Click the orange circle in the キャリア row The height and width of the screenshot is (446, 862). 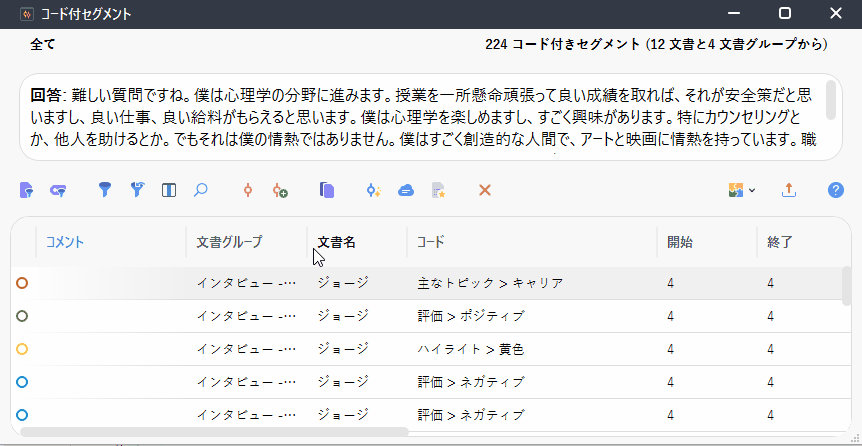tap(23, 283)
